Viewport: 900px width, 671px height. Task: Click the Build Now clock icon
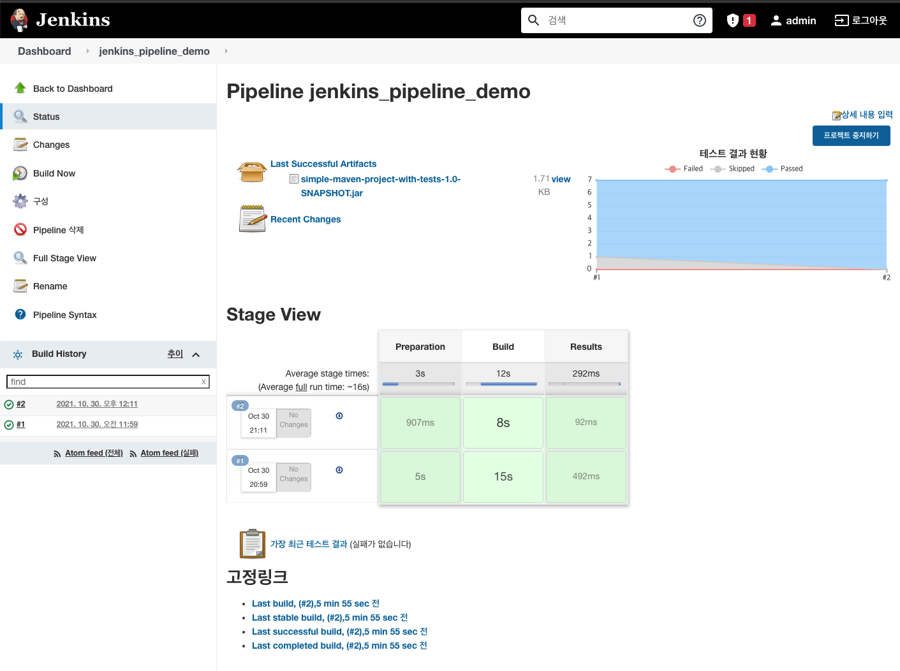pyautogui.click(x=20, y=173)
